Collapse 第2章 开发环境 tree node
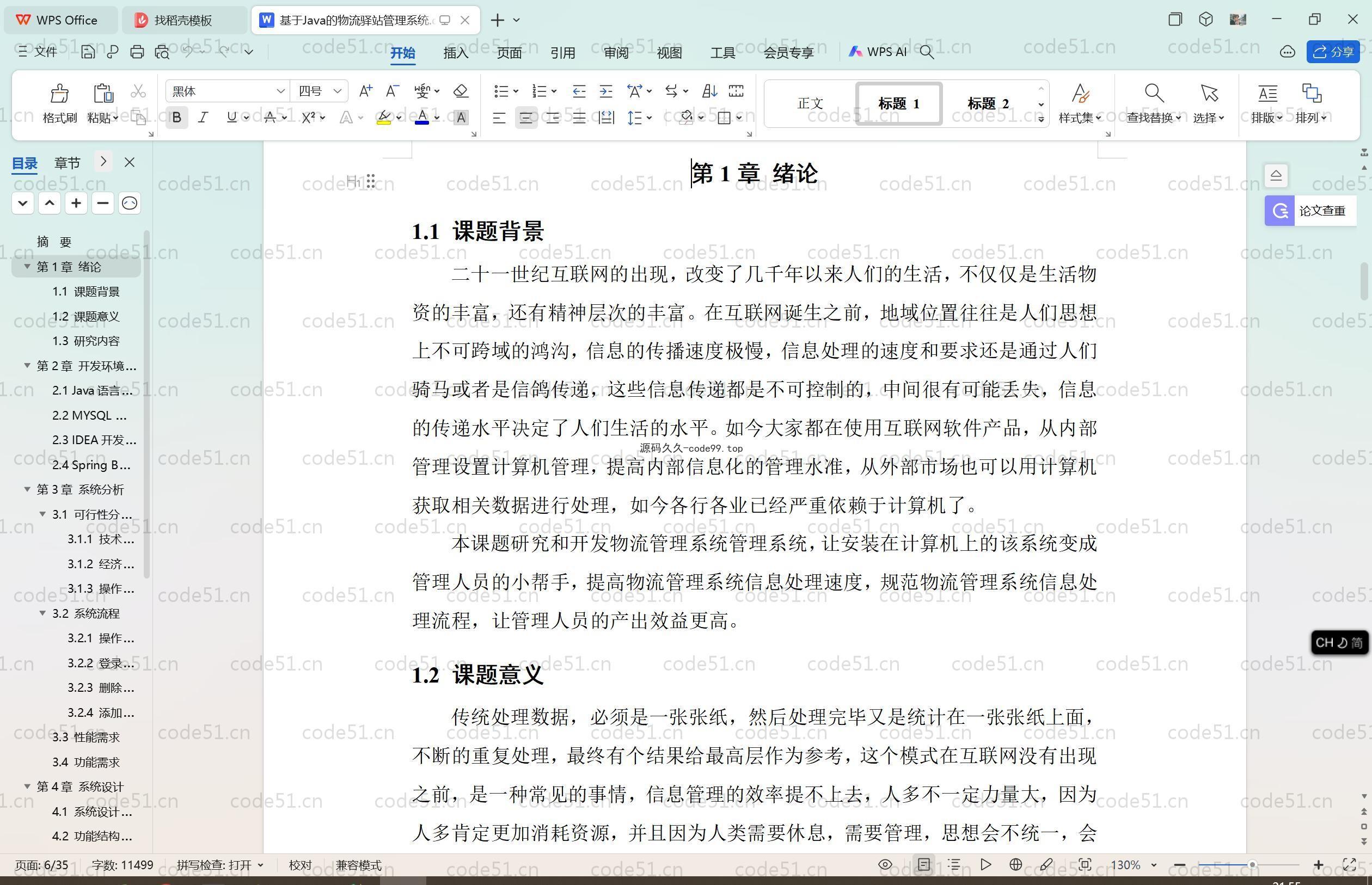This screenshot has width=1372, height=885. point(27,366)
